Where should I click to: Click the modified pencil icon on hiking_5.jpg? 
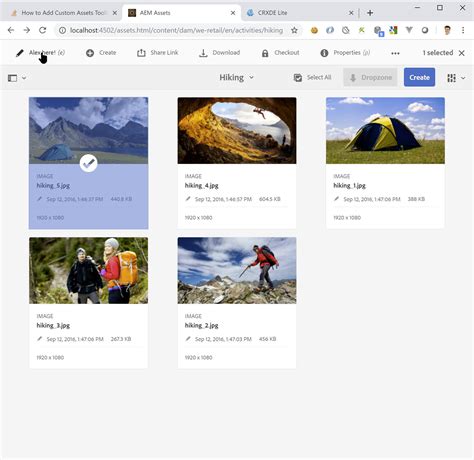click(x=39, y=199)
